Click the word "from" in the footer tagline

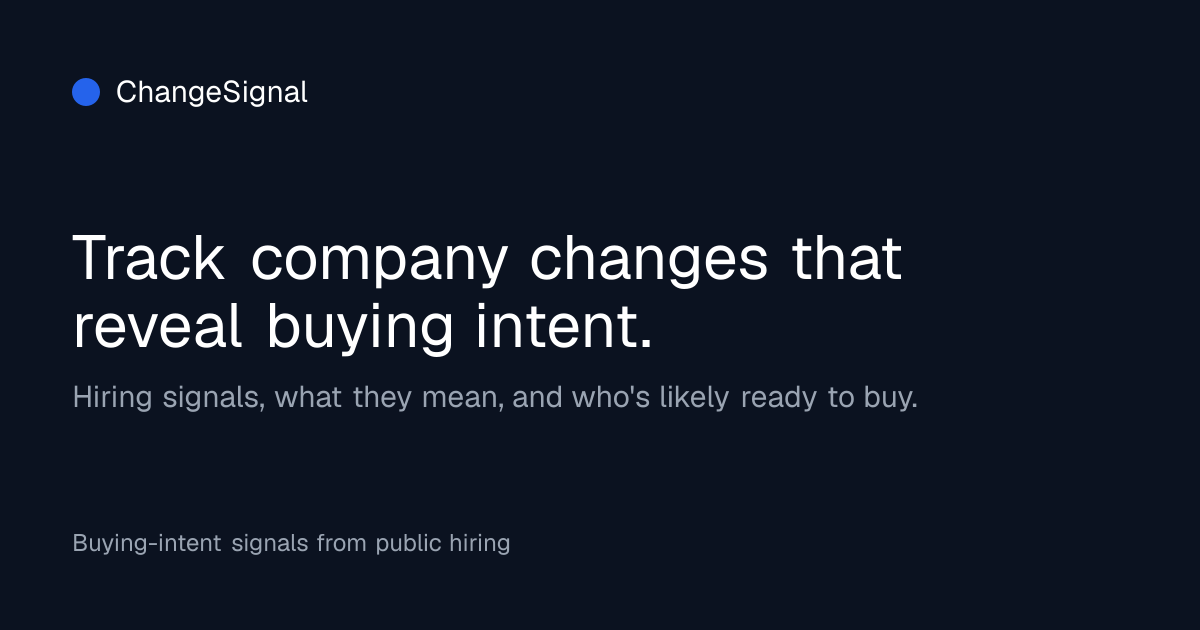pyautogui.click(x=342, y=544)
